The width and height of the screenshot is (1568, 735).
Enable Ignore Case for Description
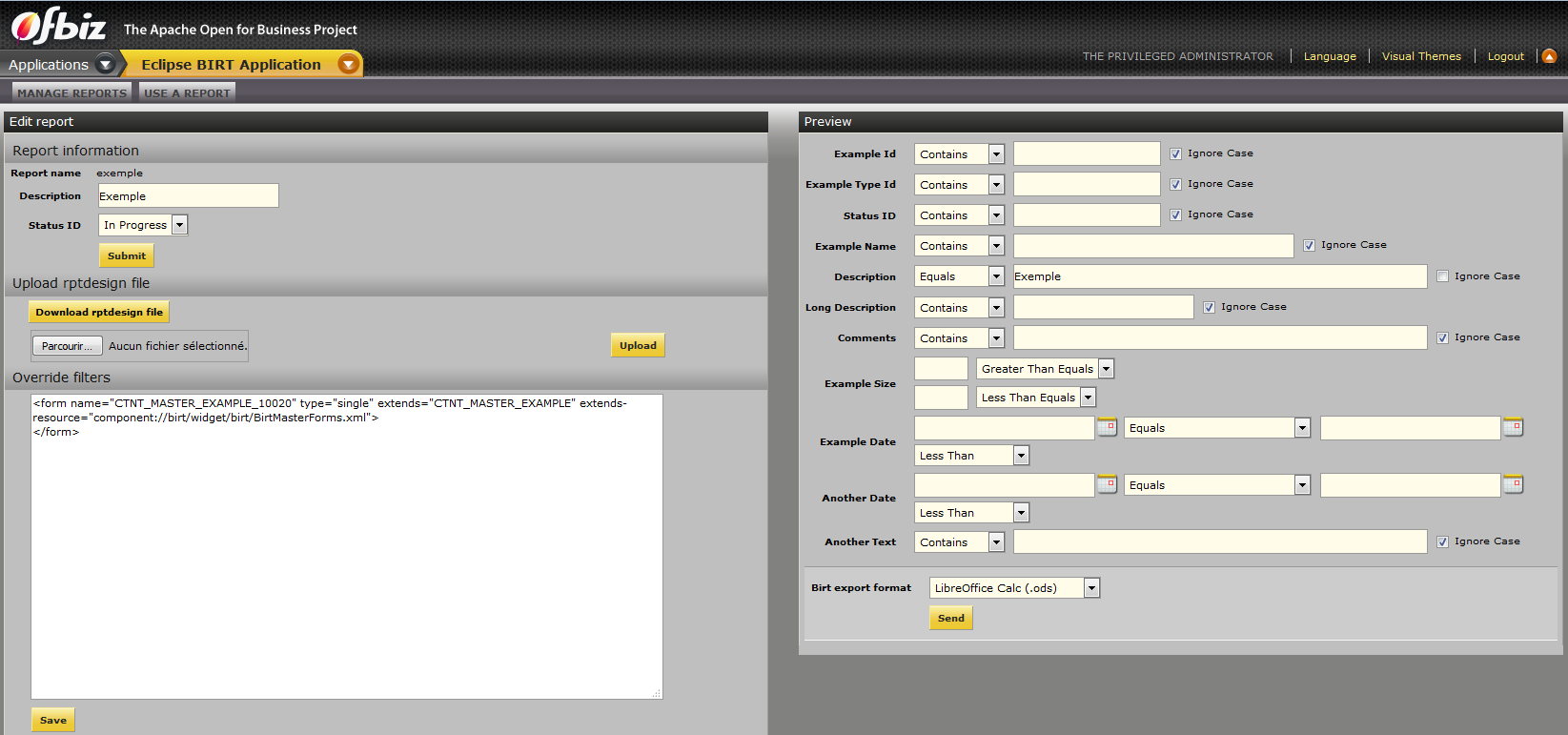pos(1443,276)
